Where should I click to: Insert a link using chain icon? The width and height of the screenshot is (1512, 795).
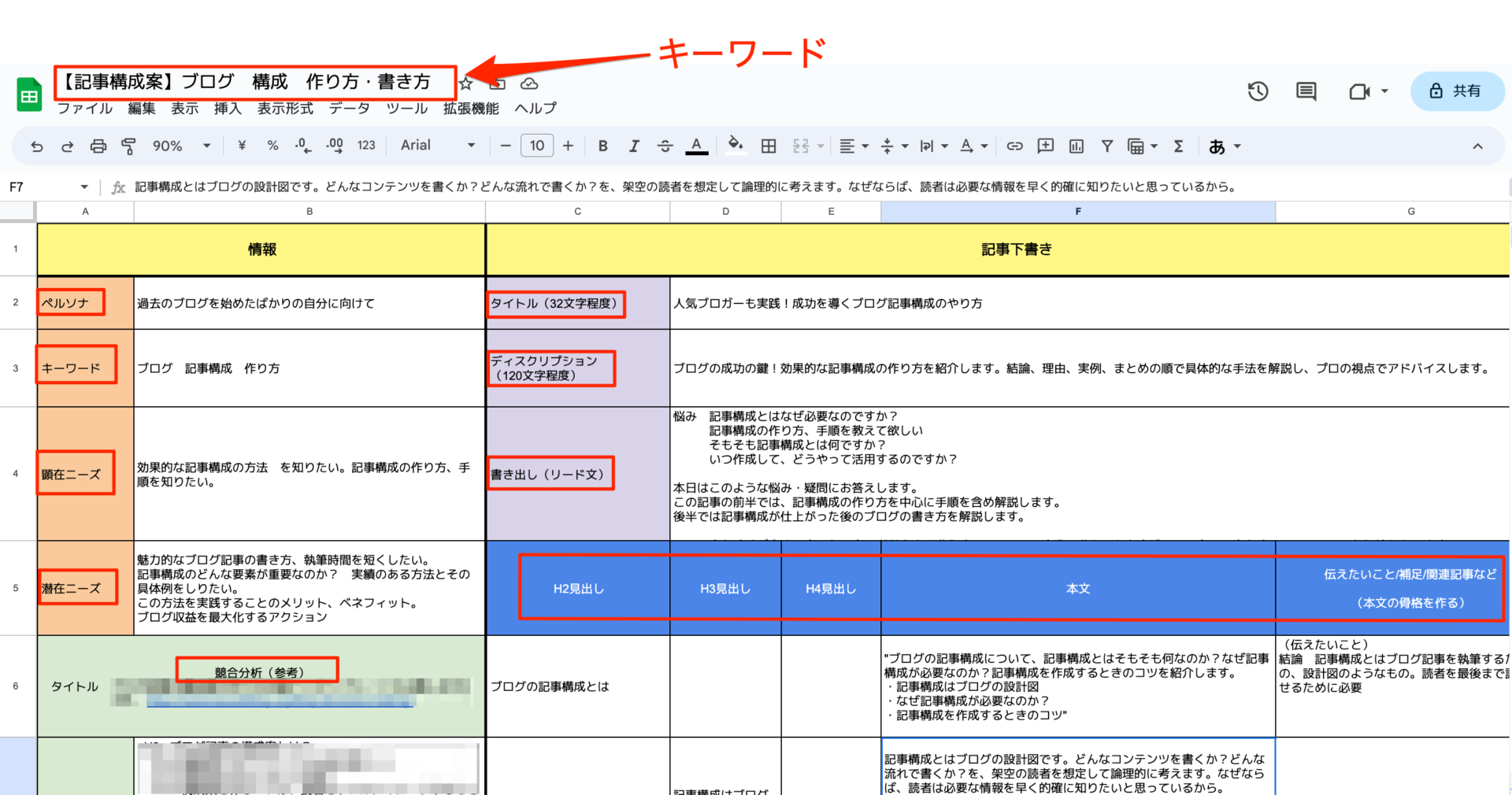pos(1014,146)
